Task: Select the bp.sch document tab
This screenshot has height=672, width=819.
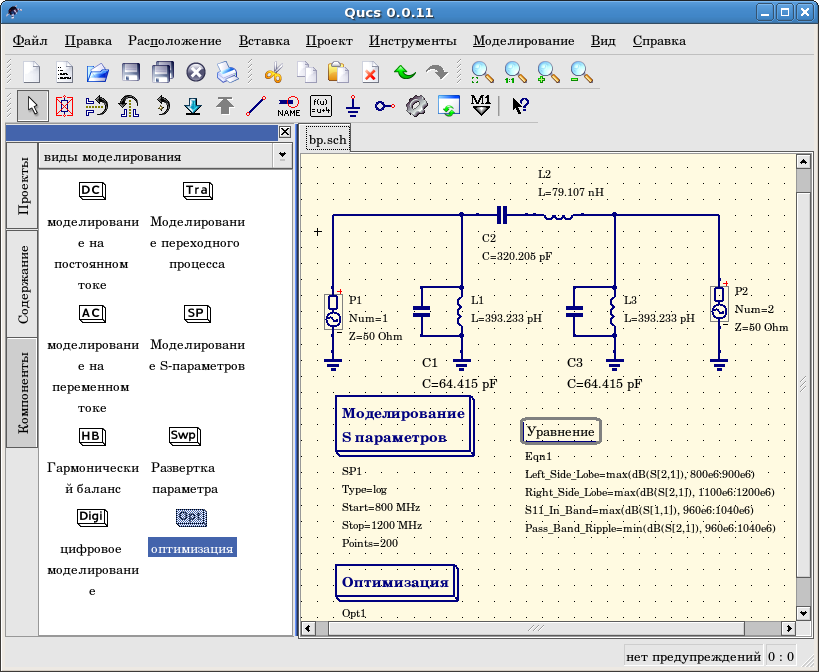Action: 327,140
